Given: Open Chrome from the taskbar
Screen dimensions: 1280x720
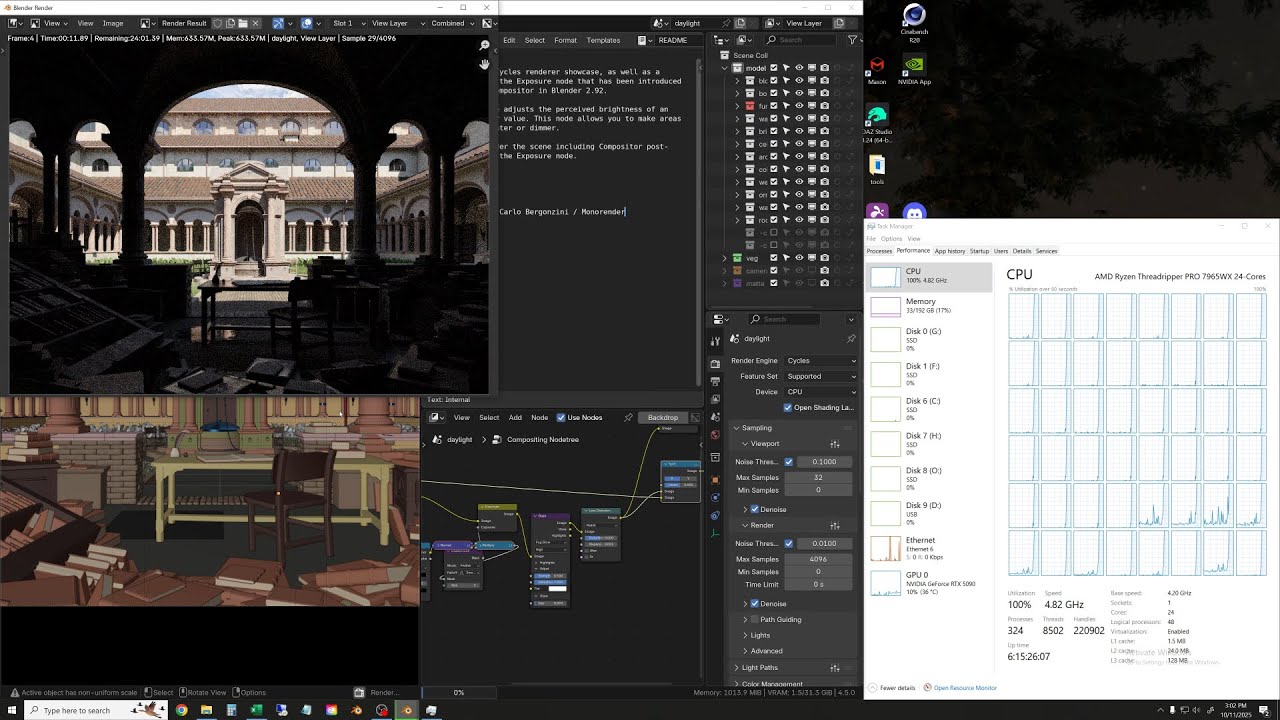Looking at the screenshot, I should [182, 710].
